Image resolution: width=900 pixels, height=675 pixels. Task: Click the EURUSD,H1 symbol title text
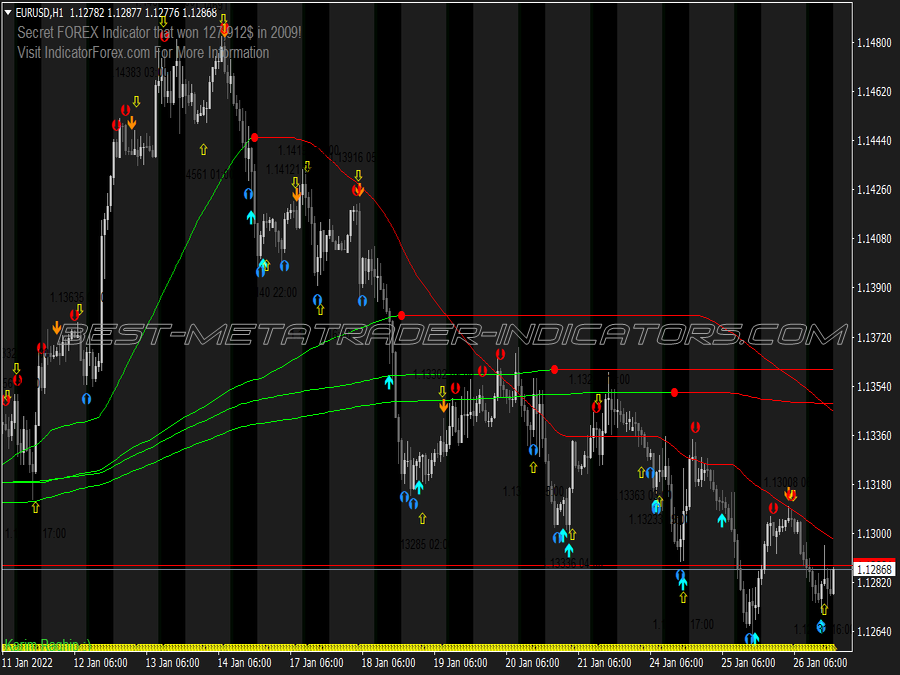point(40,12)
